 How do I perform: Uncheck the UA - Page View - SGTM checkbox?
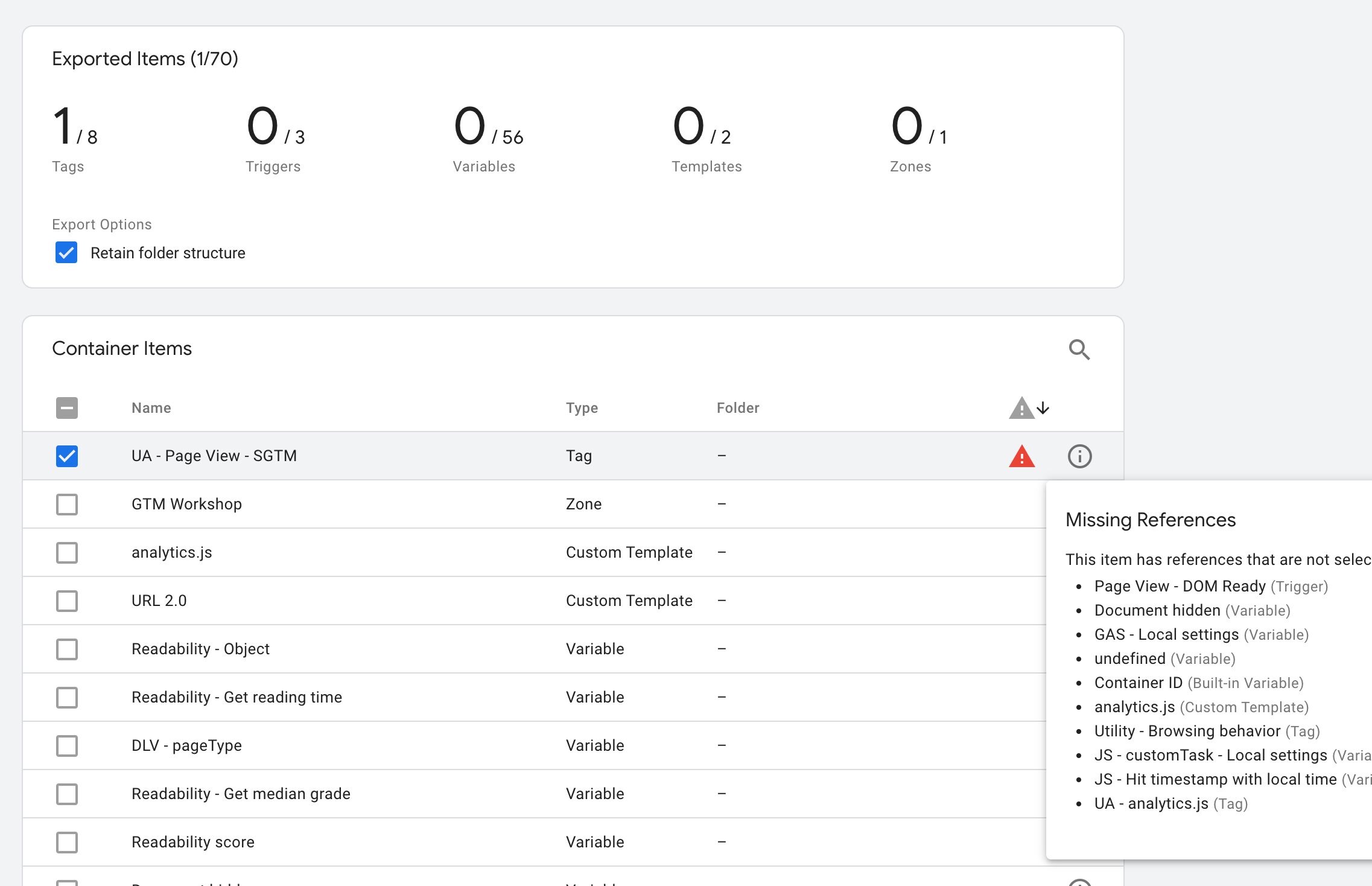67,456
